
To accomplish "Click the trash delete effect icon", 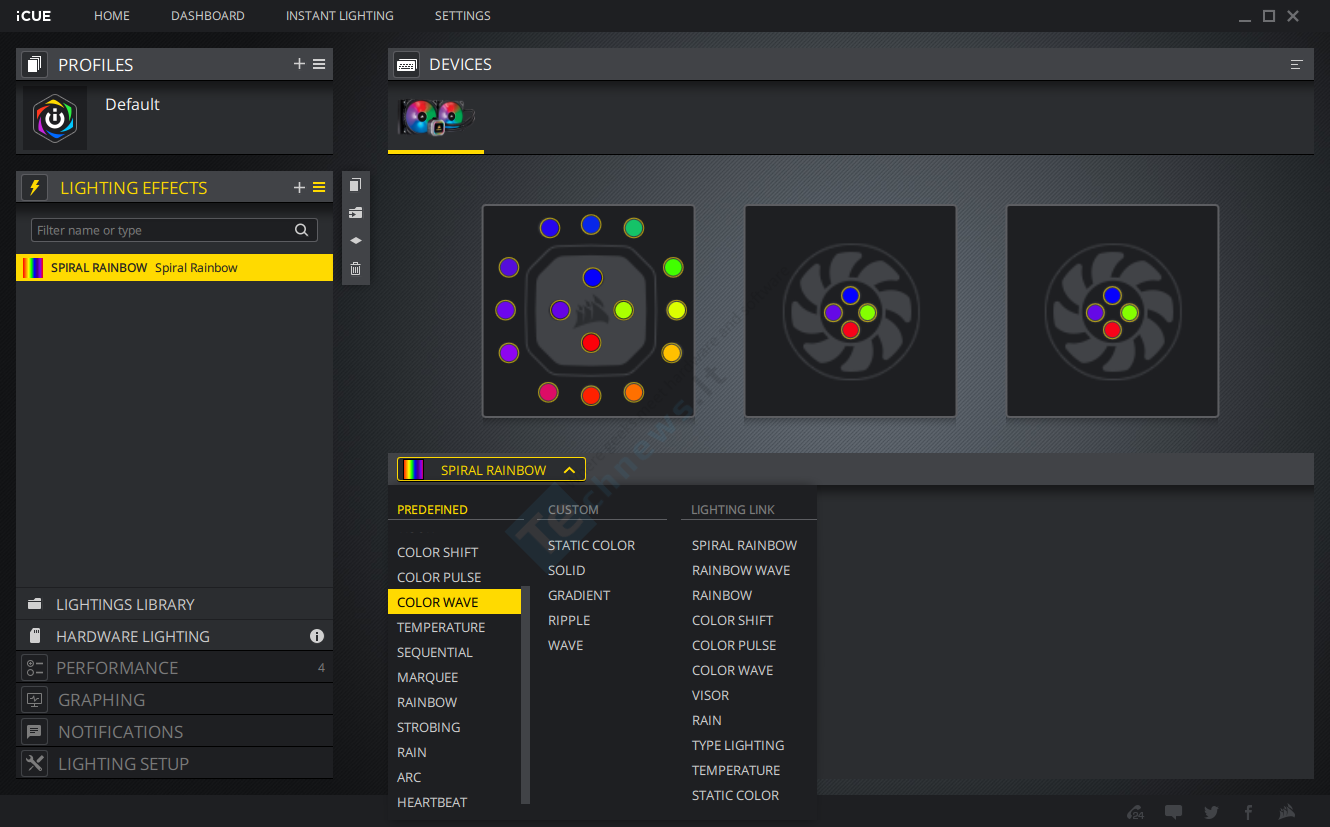I will coord(355,269).
